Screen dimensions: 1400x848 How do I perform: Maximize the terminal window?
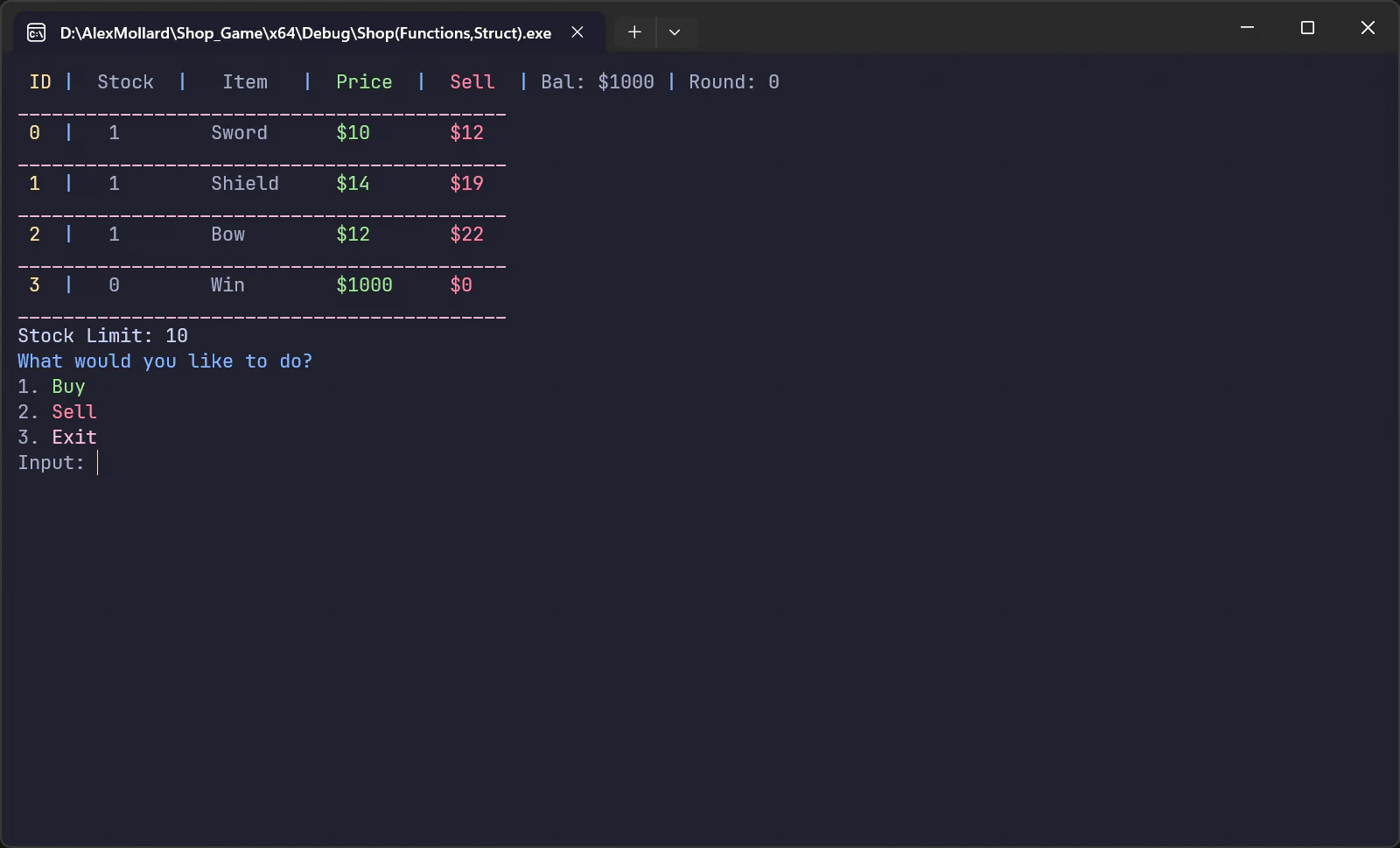pyautogui.click(x=1307, y=28)
